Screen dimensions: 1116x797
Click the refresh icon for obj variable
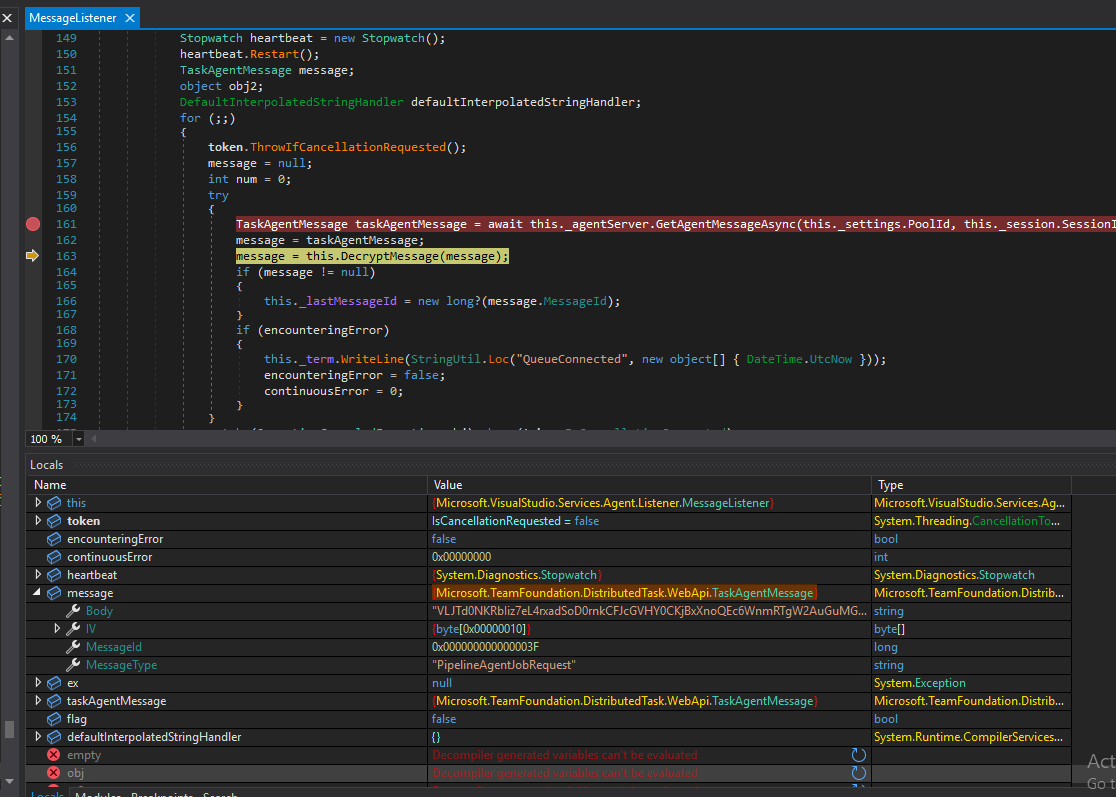tap(858, 773)
